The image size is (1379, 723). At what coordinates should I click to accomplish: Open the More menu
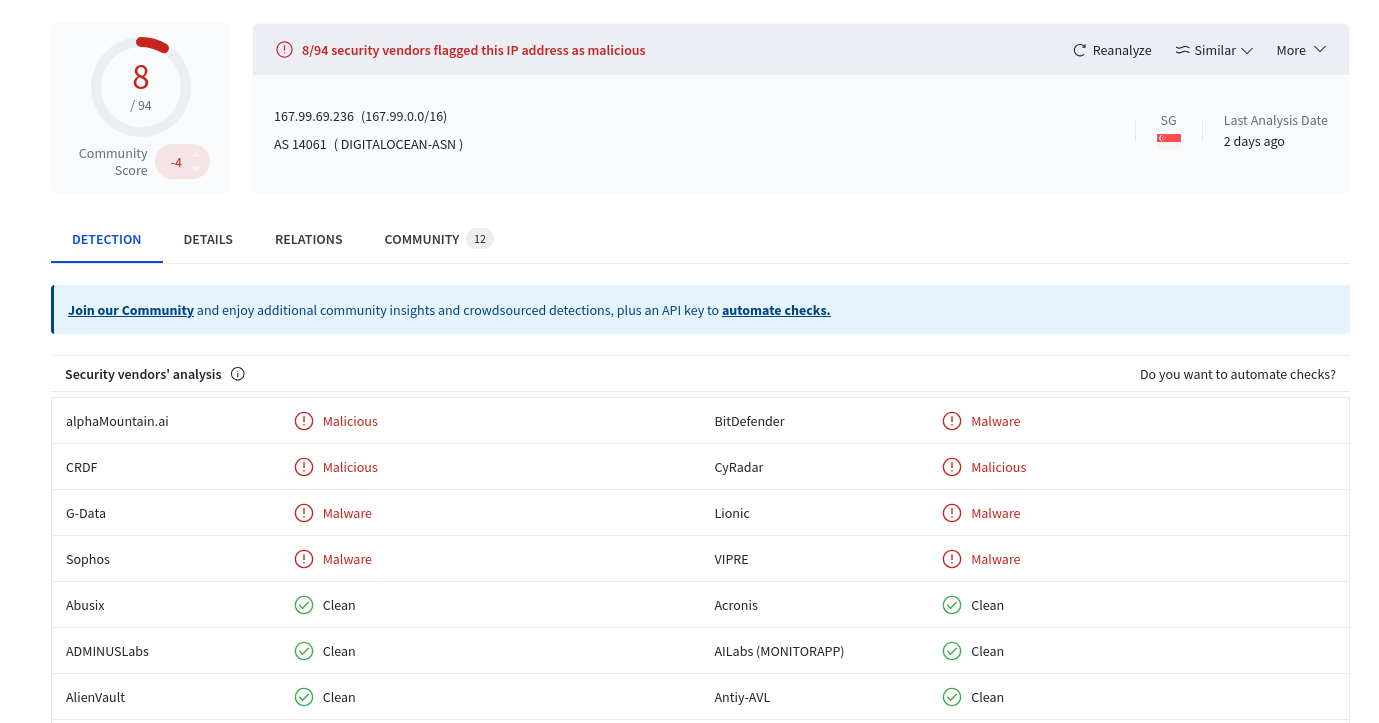1301,49
